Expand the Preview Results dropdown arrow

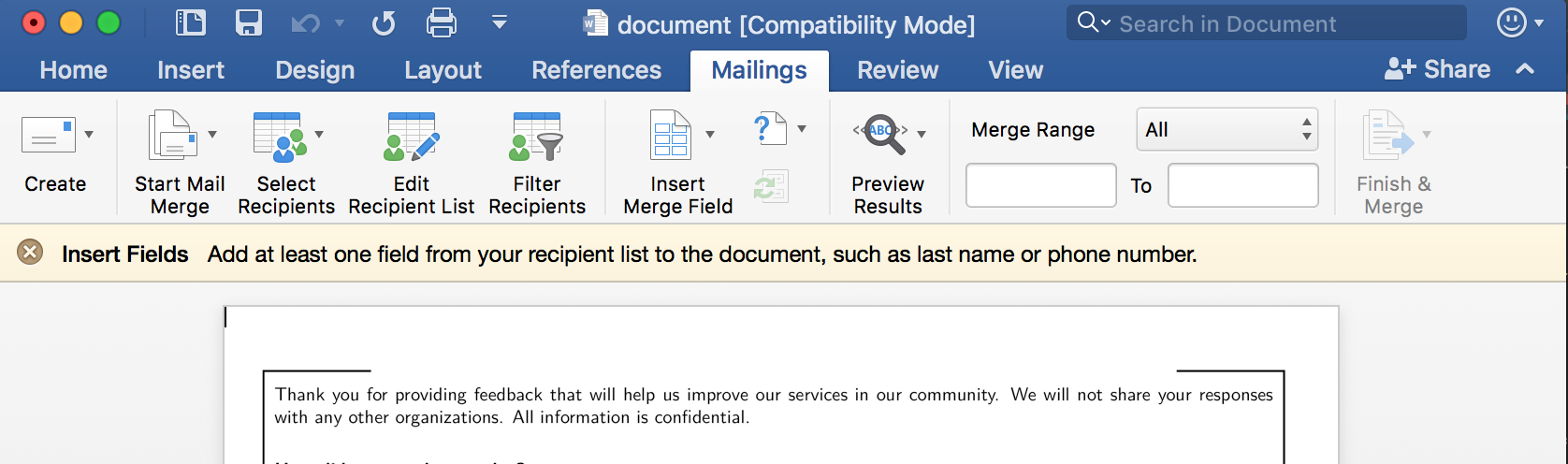click(922, 135)
